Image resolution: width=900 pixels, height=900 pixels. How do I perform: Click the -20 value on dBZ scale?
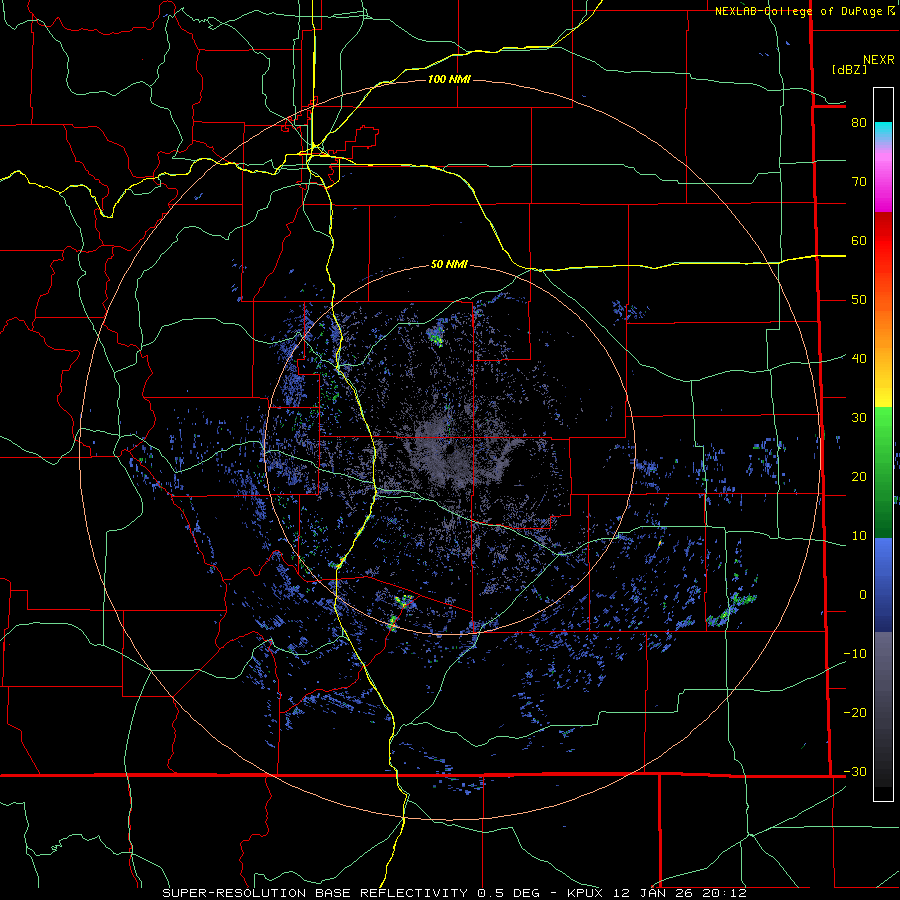click(855, 712)
